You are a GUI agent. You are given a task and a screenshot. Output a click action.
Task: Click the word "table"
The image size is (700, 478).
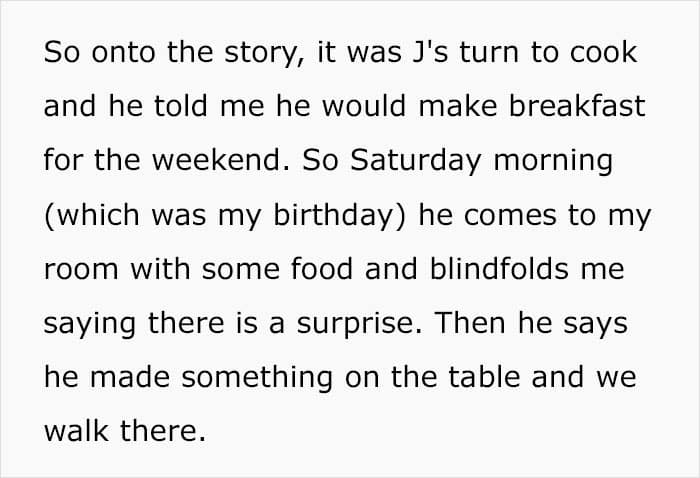pos(484,377)
